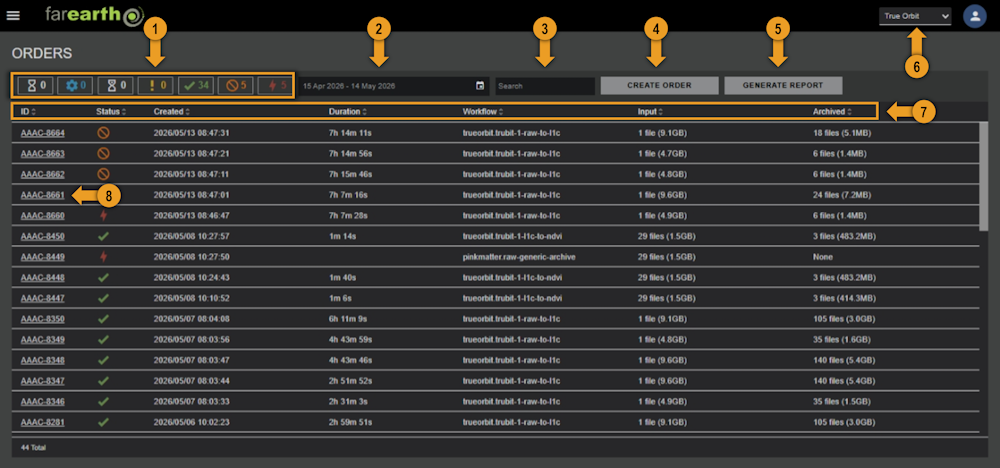
Task: Sort the table by Duration column
Action: tap(348, 112)
